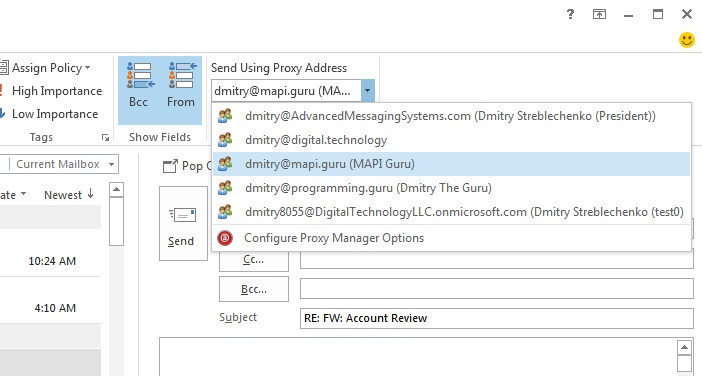Choose dmitry@programming.guru (Dmitry The Guru)

[451, 188]
